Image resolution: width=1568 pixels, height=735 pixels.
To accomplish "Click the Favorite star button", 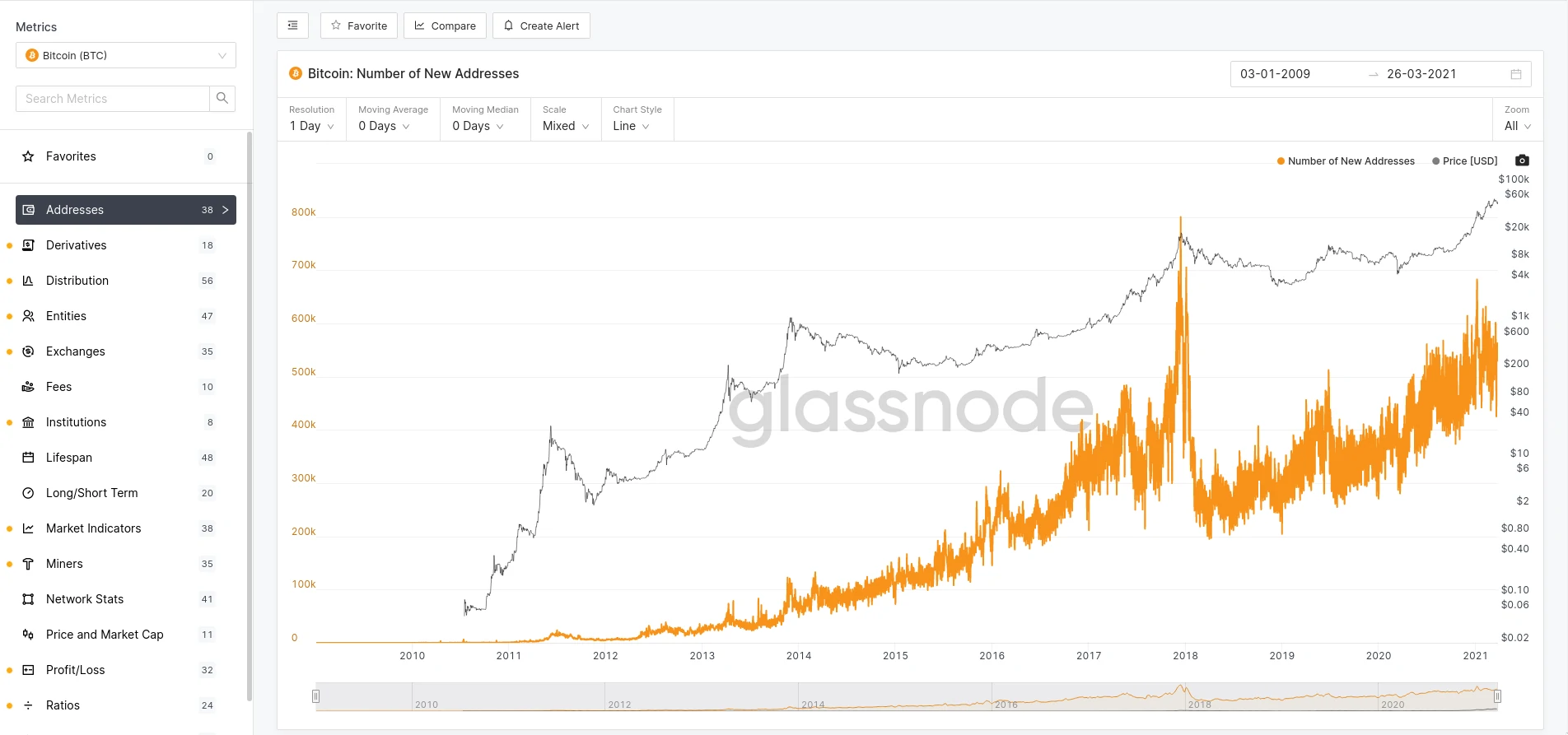I will pyautogui.click(x=359, y=26).
